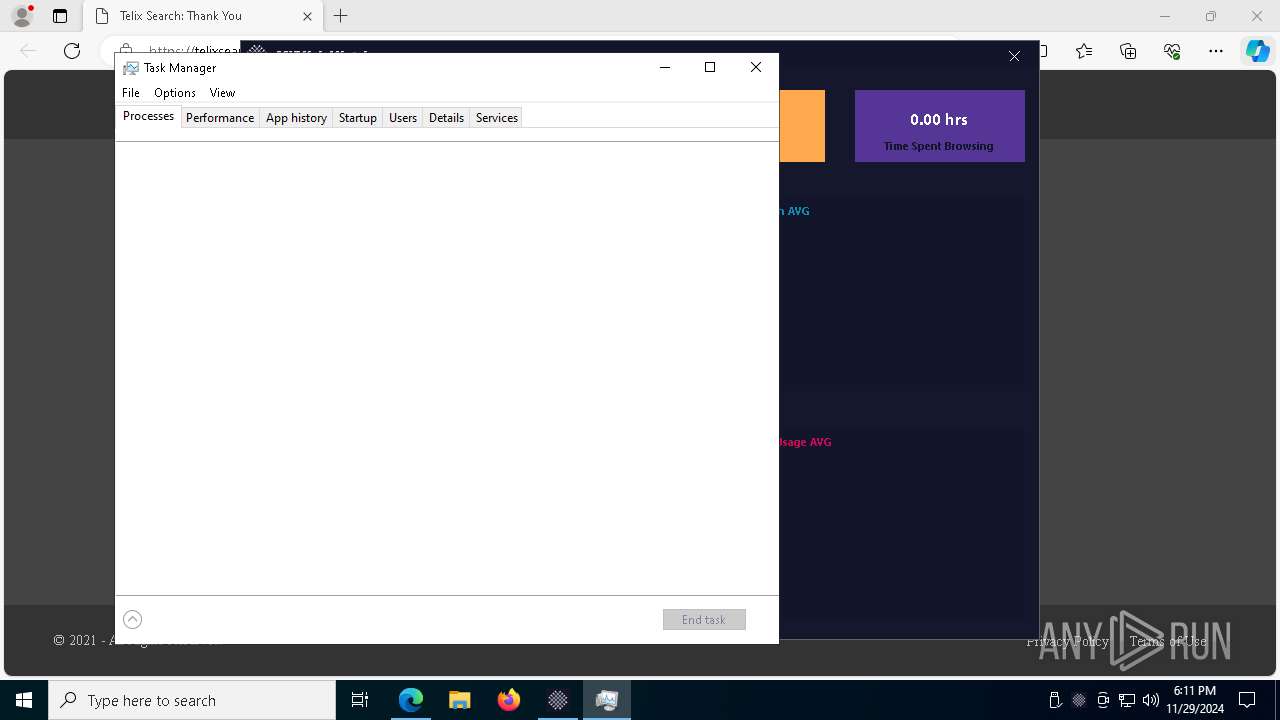Screen dimensions: 1280x720
Task: Open File Explorer from the taskbar
Action: pos(459,700)
